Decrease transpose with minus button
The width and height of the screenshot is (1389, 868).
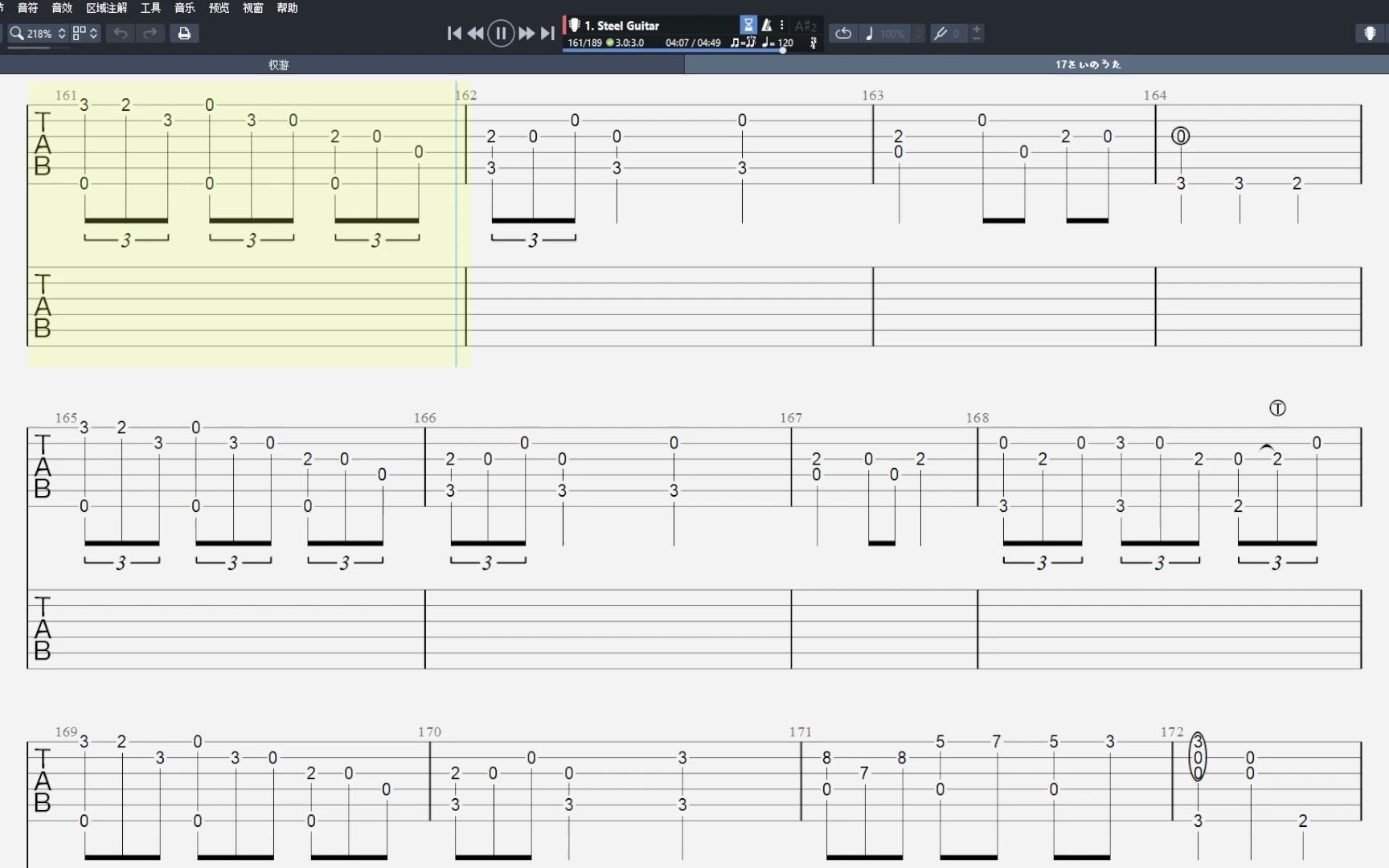click(977, 38)
